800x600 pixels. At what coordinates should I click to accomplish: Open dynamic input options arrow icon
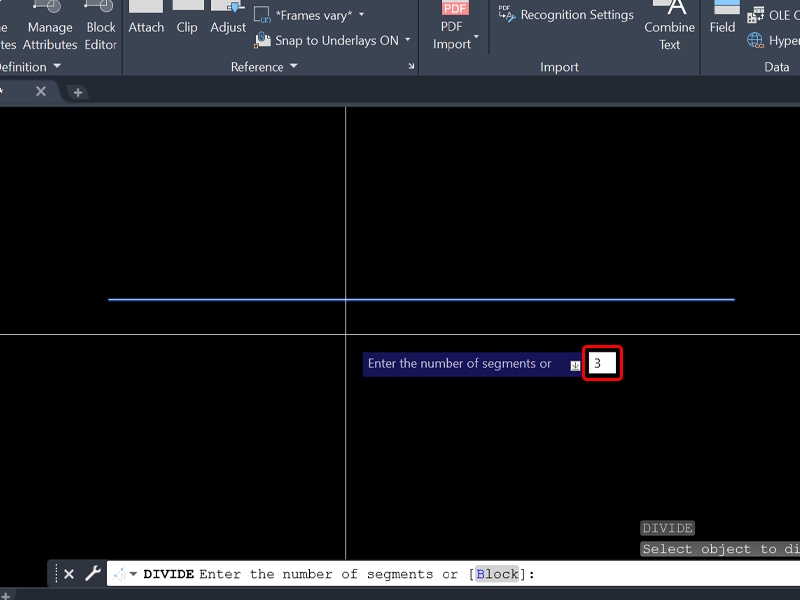(x=575, y=365)
